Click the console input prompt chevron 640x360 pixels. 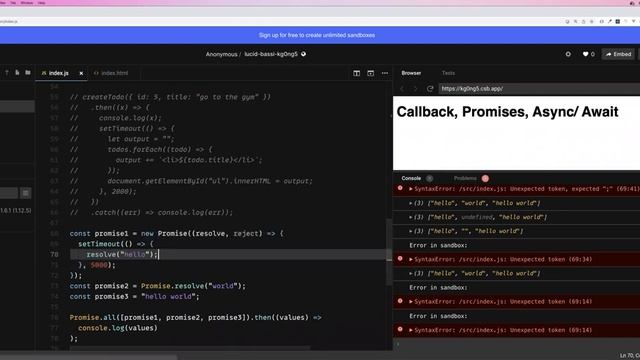pos(398,344)
